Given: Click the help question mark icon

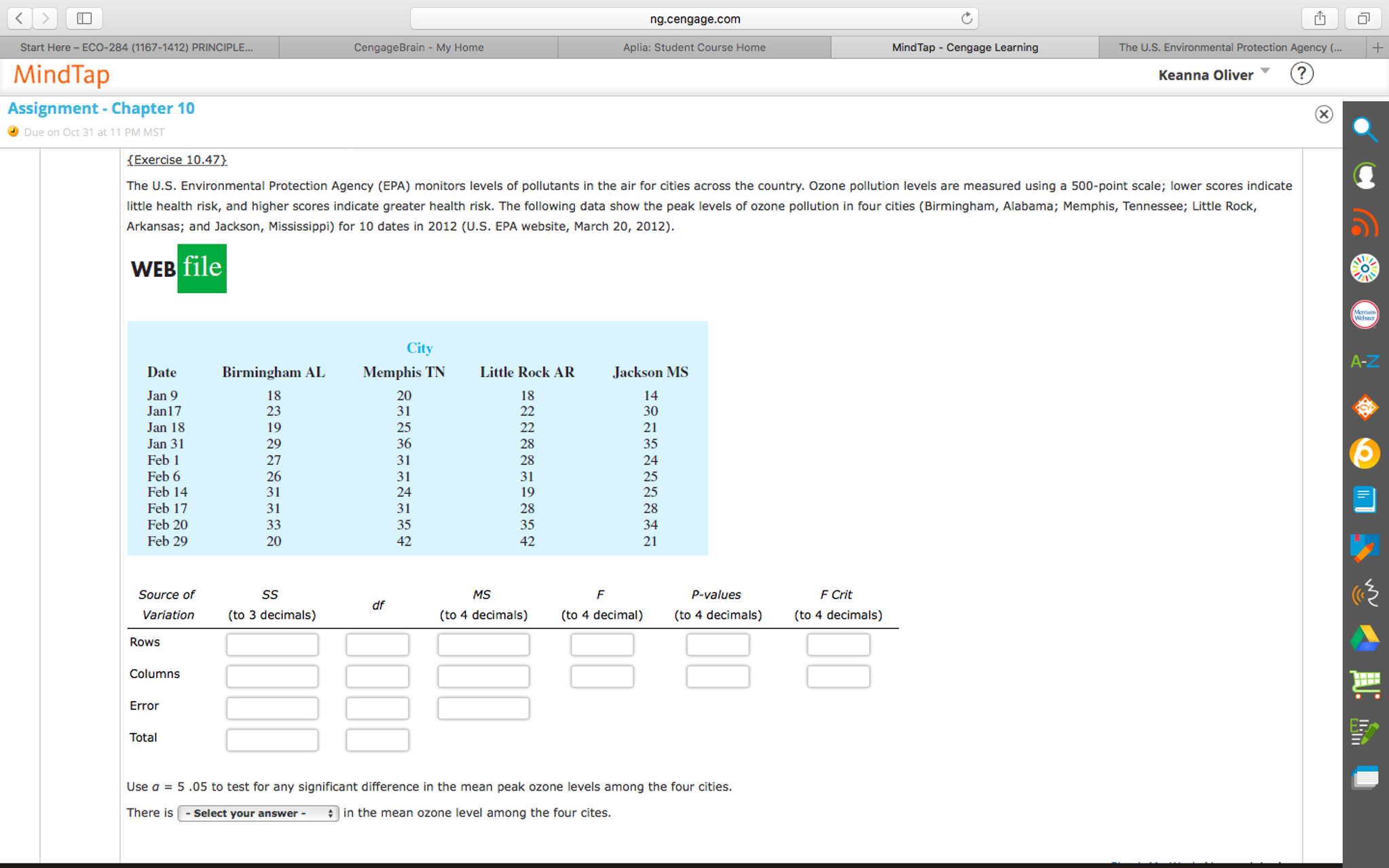Looking at the screenshot, I should [1301, 74].
